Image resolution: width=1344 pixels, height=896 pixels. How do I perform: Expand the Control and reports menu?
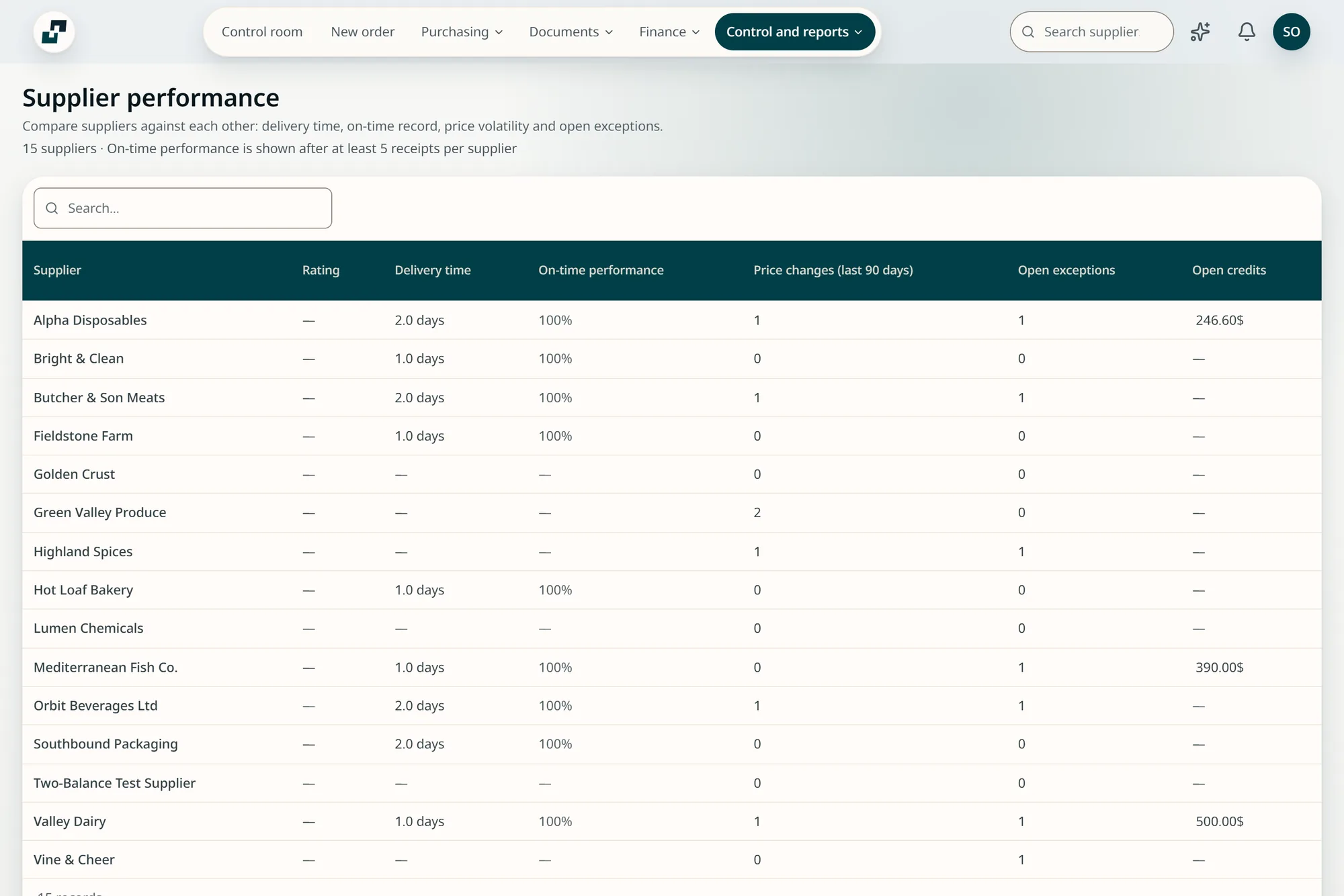tap(794, 32)
